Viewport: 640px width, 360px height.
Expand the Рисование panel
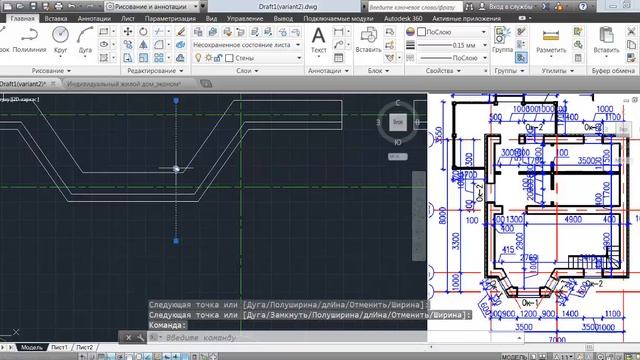point(51,71)
